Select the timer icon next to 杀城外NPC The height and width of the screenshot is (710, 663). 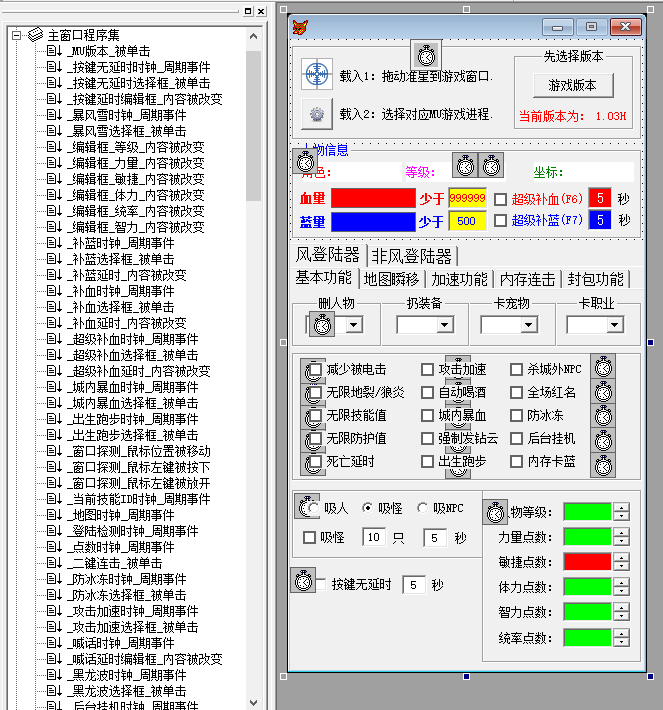pyautogui.click(x=603, y=368)
